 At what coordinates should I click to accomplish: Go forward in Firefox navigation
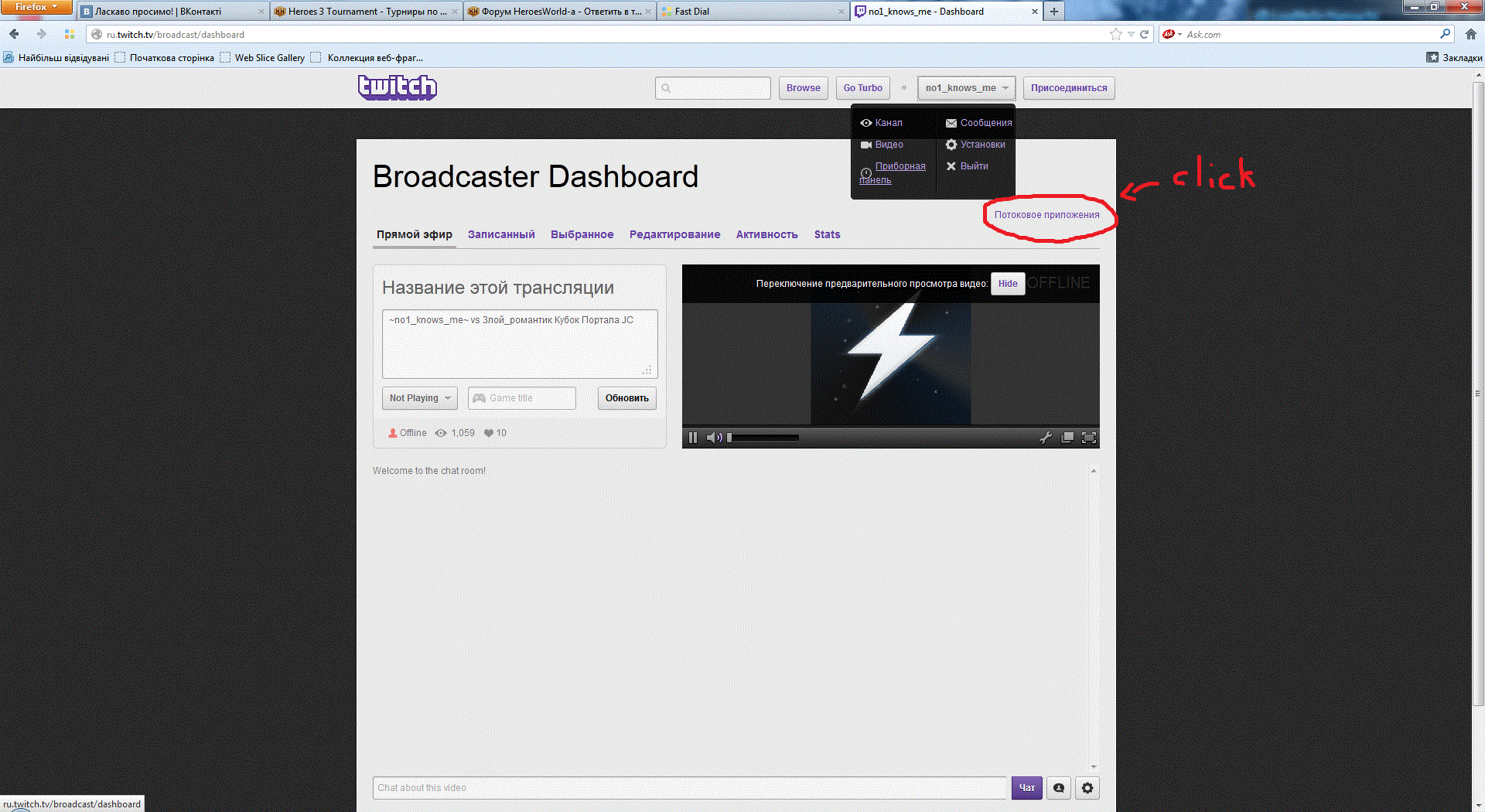(41, 34)
